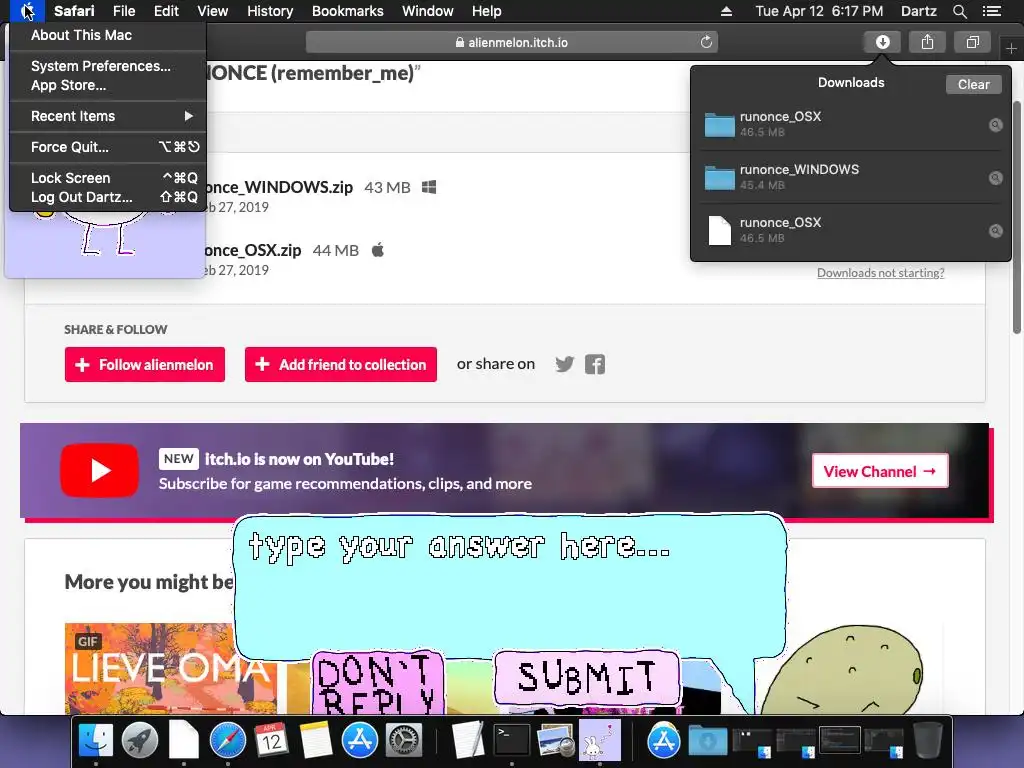
Task: Open a new tab with the plus icon
Action: point(1011,48)
